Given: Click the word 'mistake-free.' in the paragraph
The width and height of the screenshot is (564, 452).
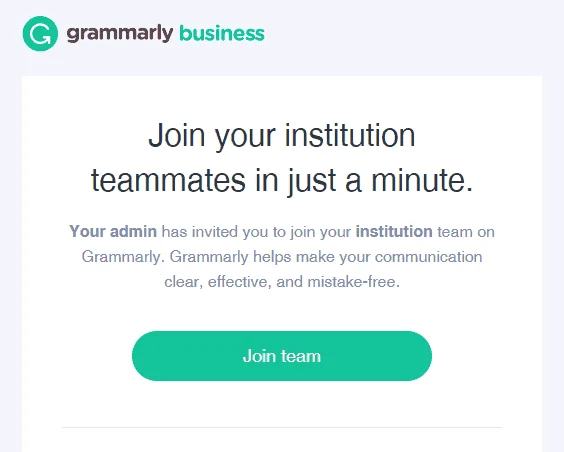Looking at the screenshot, I should (354, 282).
